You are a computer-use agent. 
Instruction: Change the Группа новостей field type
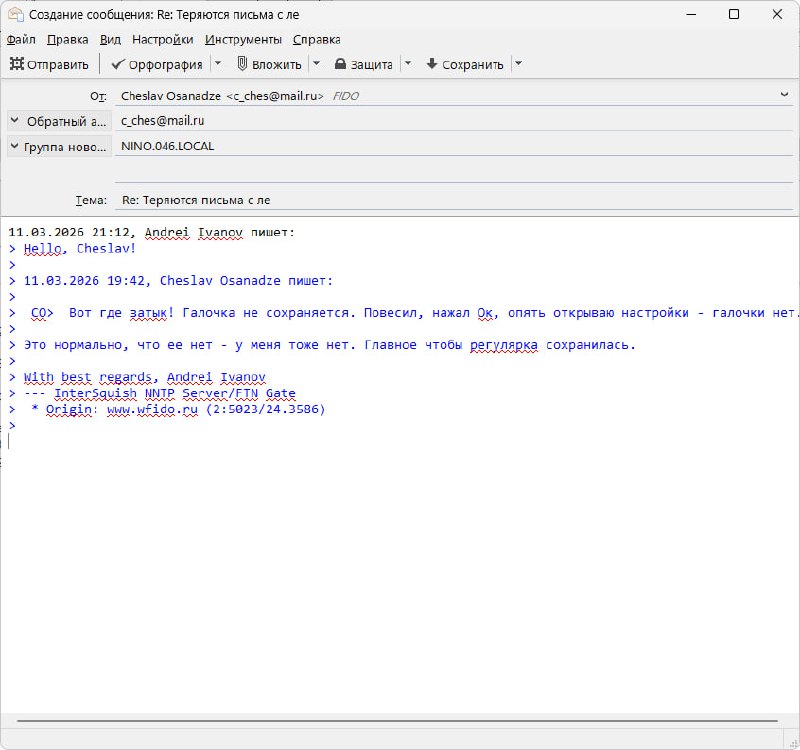pyautogui.click(x=57, y=146)
